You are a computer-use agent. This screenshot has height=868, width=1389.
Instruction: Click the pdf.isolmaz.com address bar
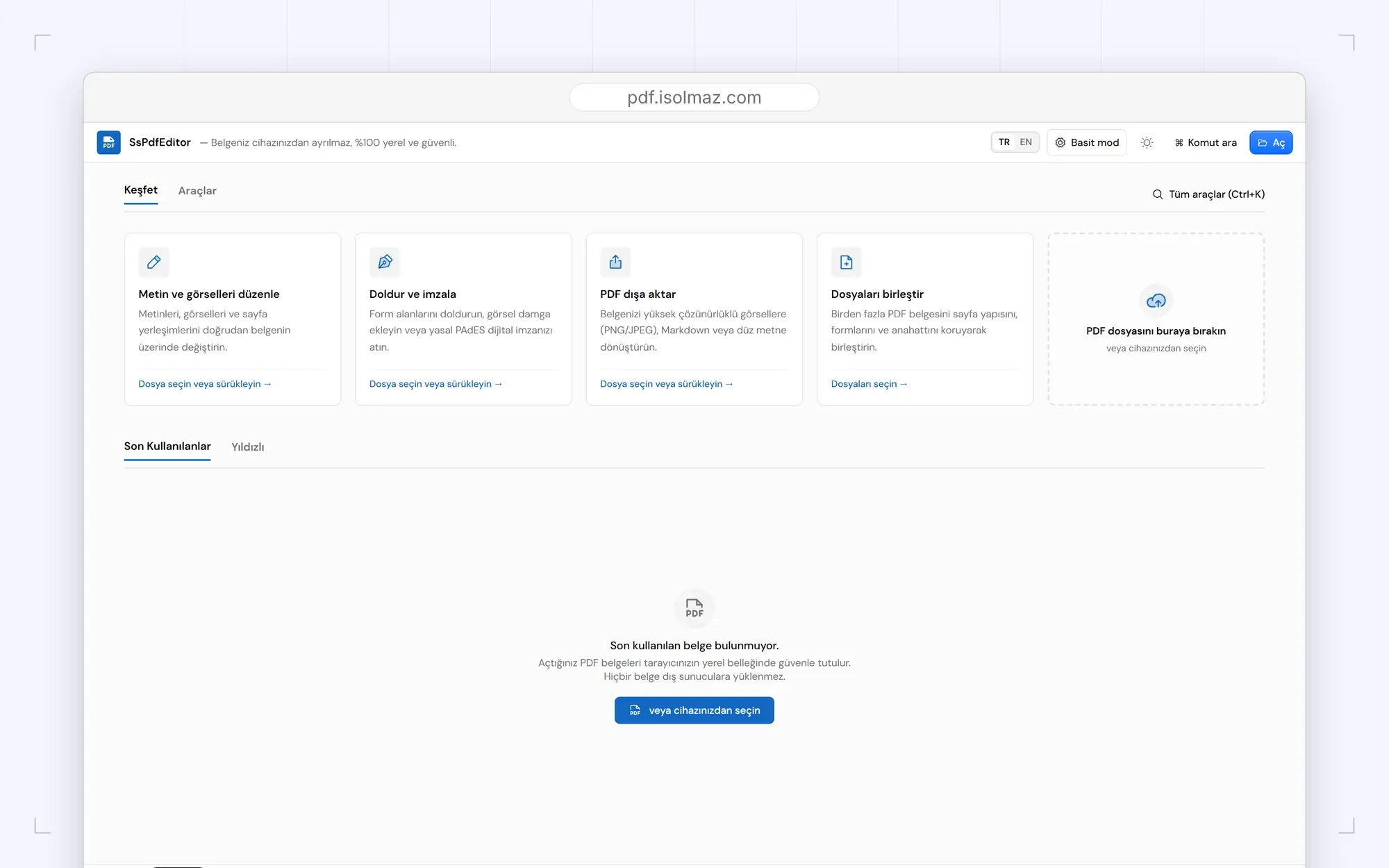[x=694, y=97]
